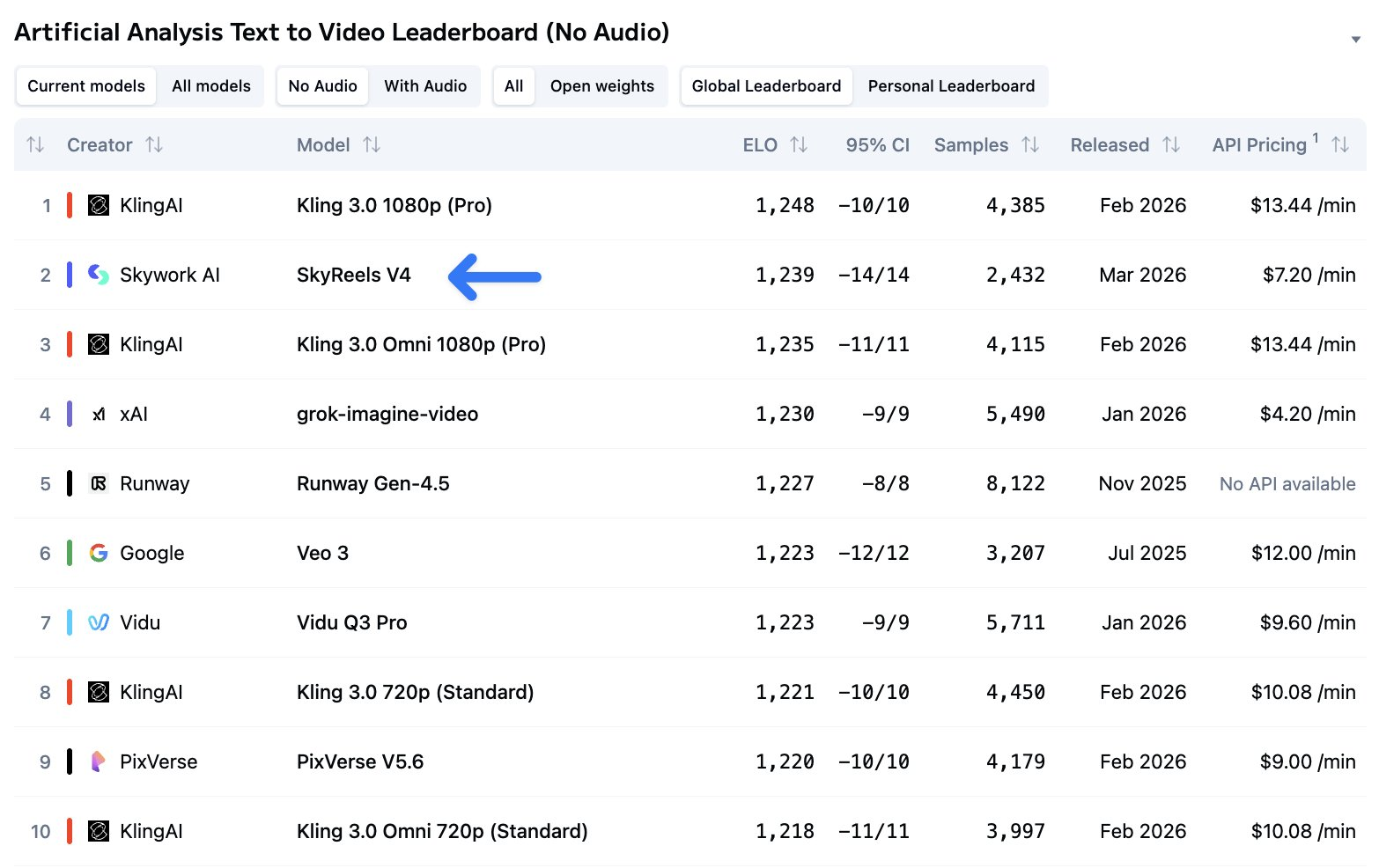Sort by Released date column arrows
The width and height of the screenshot is (1379, 868).
1171,144
